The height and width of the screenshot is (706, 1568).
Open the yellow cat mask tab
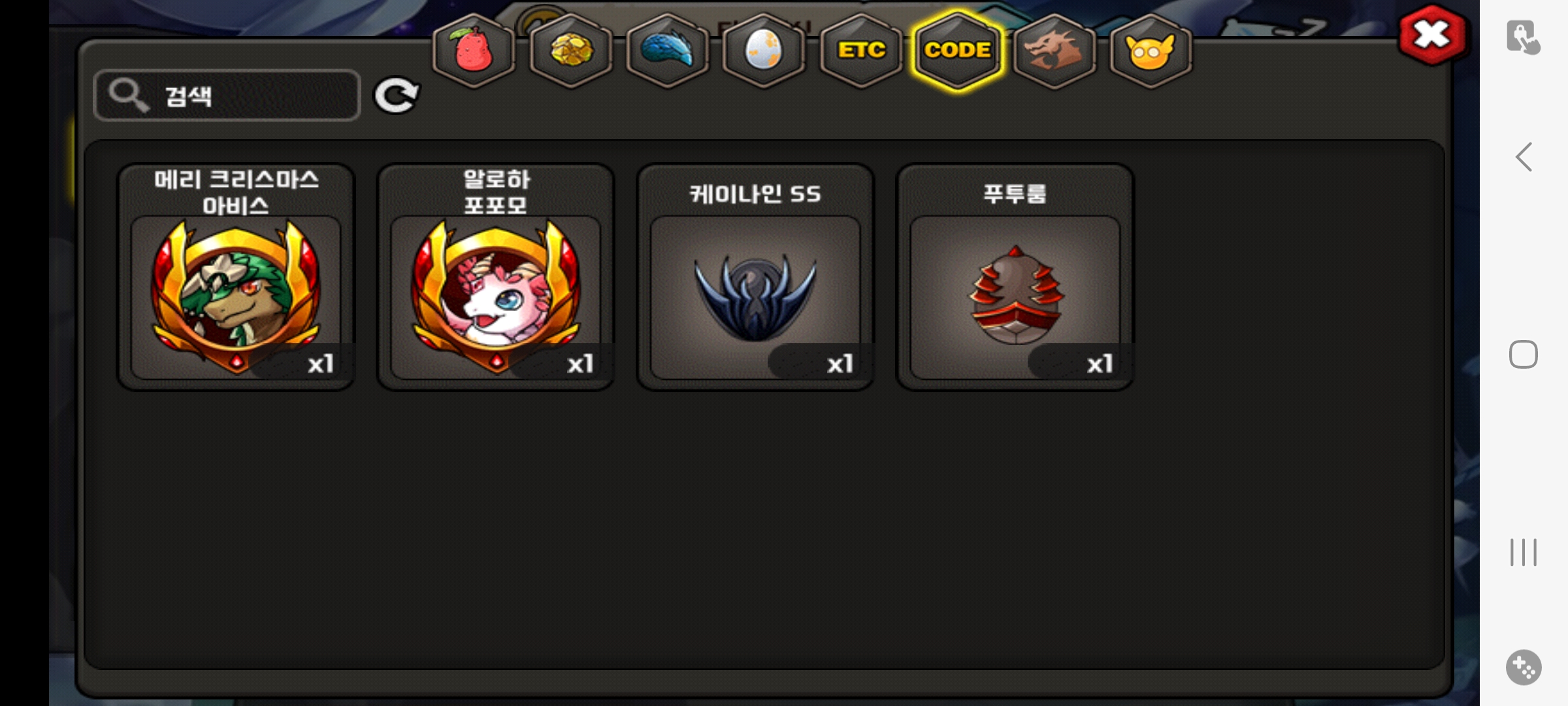(x=1151, y=51)
